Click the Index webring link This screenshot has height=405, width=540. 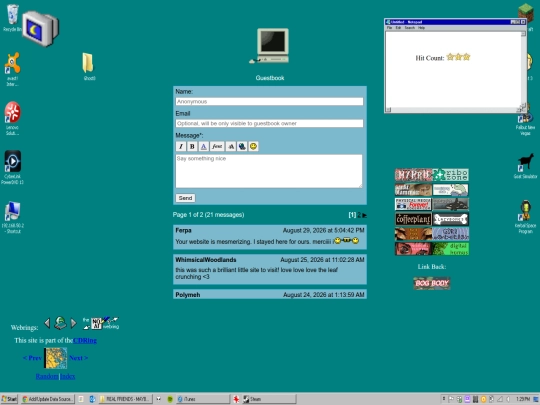(68, 376)
